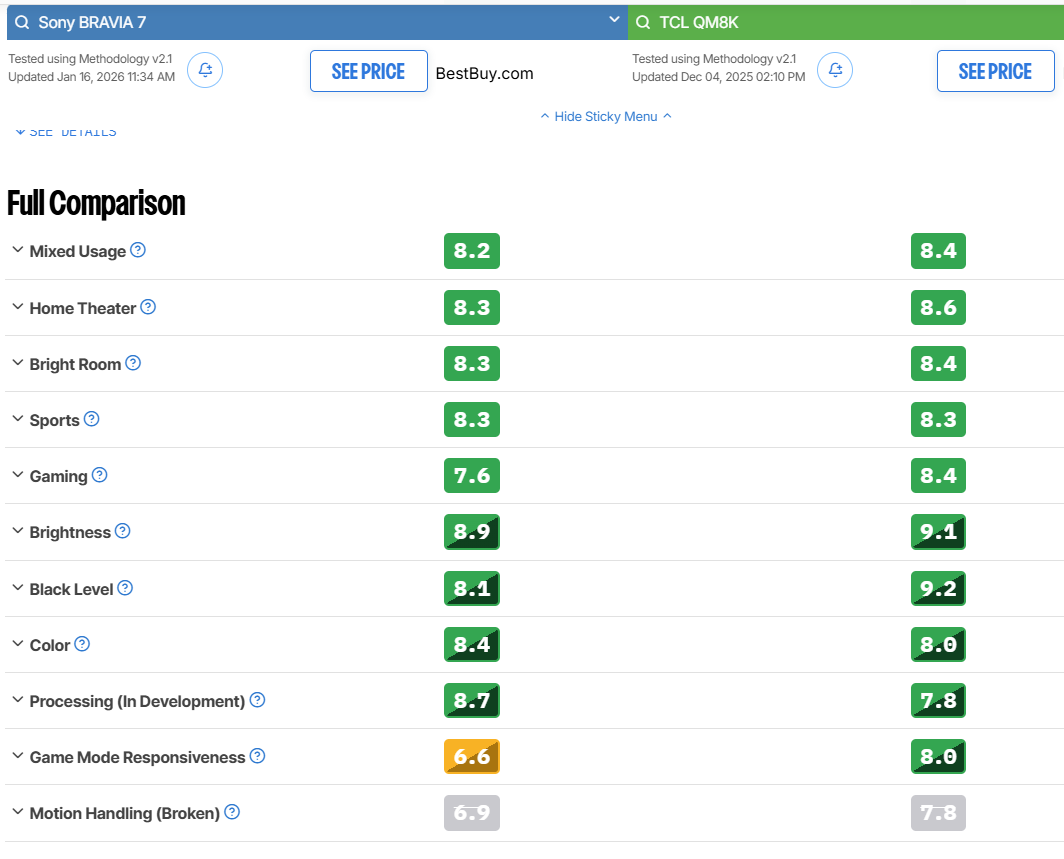Click the bell alert icon for TCL QM8K
Screen dimensions: 1064x859
835,70
